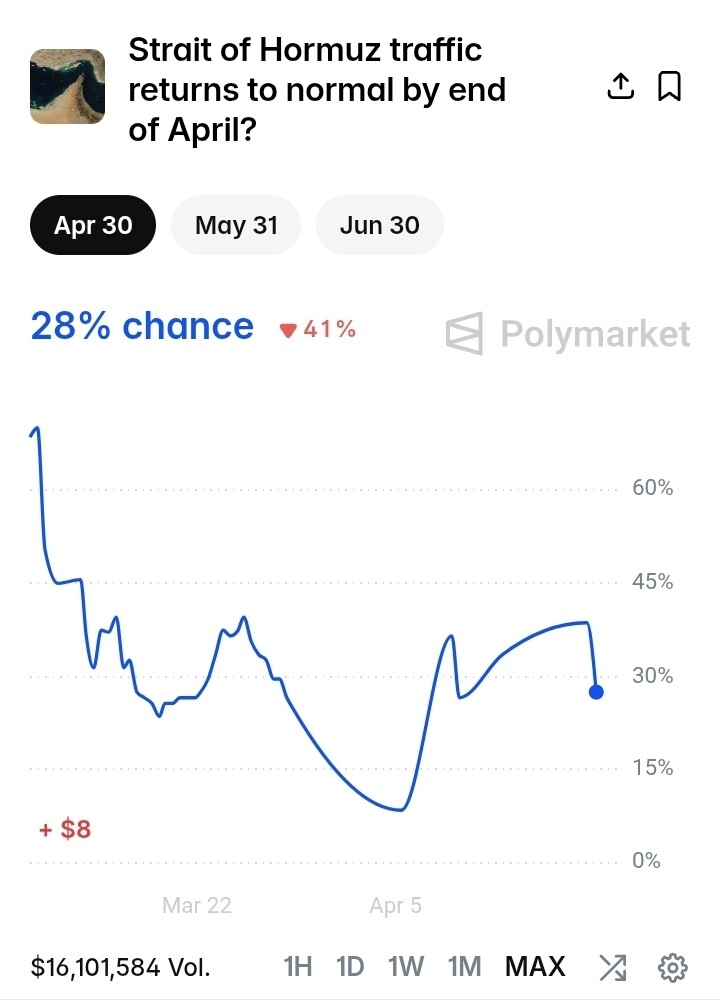Click the shuffle compare arrows icon
Screen dimensions: 720x1003
coord(612,967)
